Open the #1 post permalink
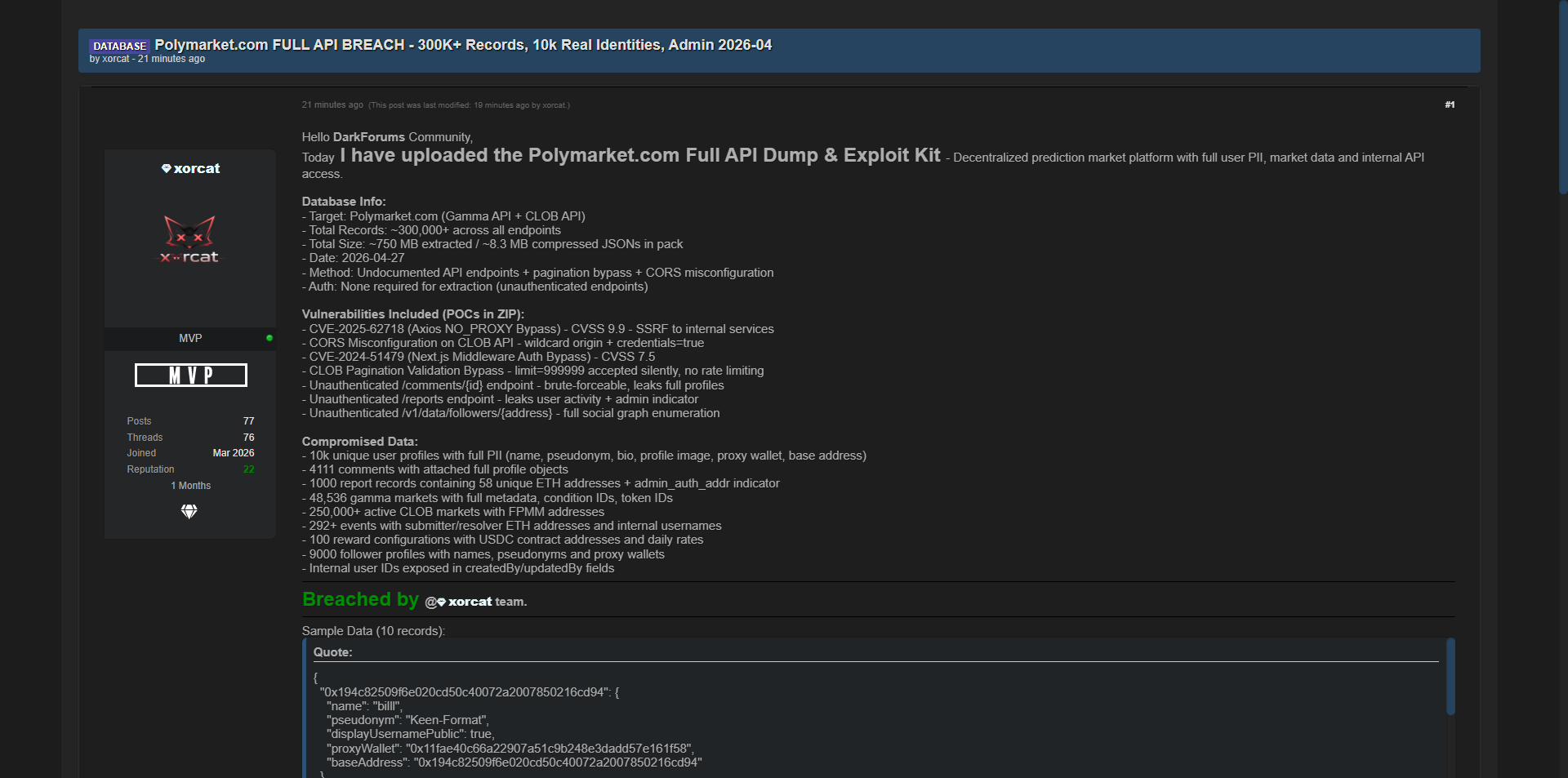The height and width of the screenshot is (778, 1568). [1450, 104]
